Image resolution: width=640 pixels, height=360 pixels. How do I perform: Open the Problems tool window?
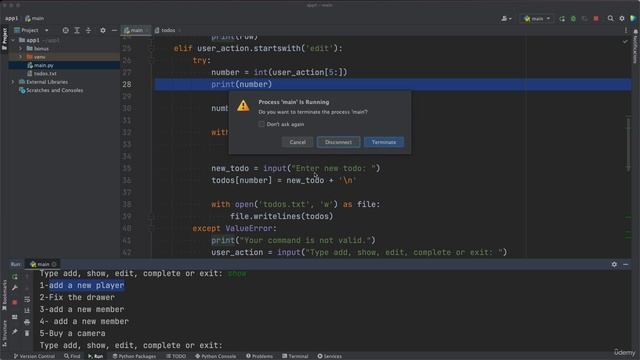(259, 356)
